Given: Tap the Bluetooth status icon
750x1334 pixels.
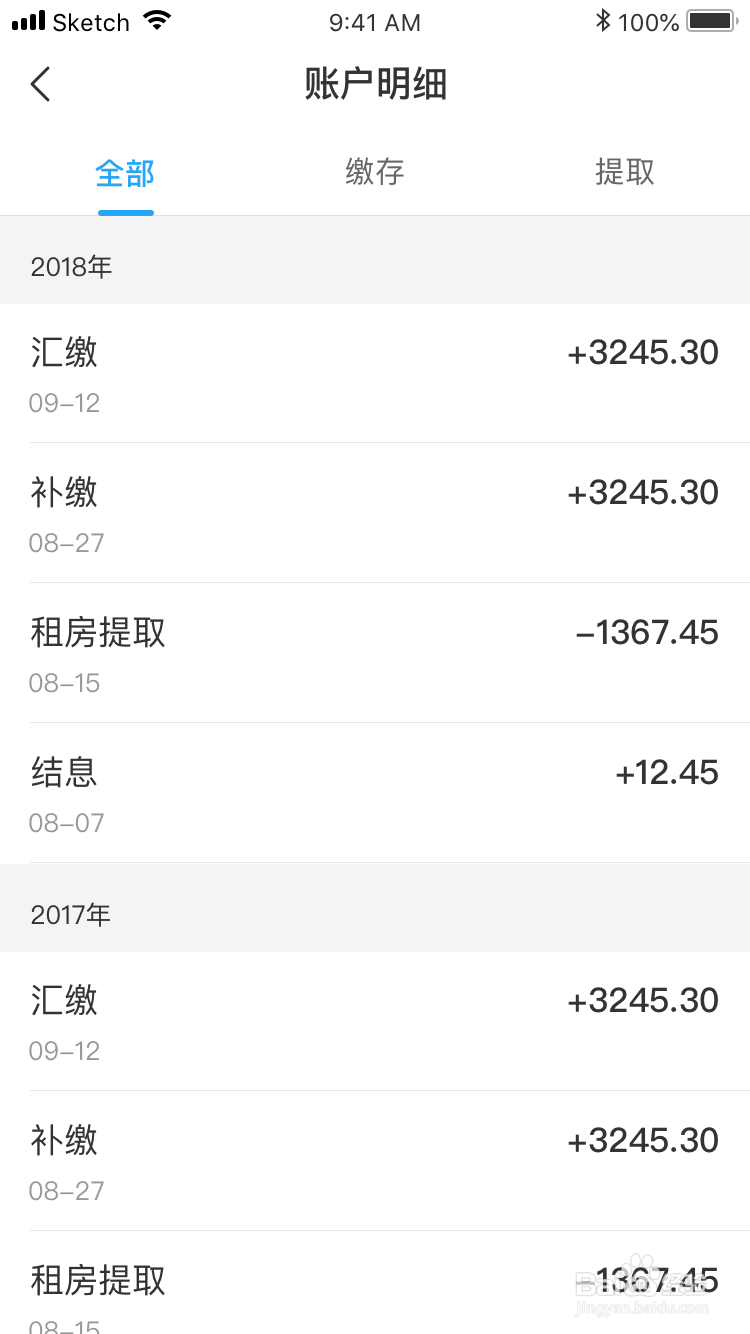Looking at the screenshot, I should (x=602, y=21).
